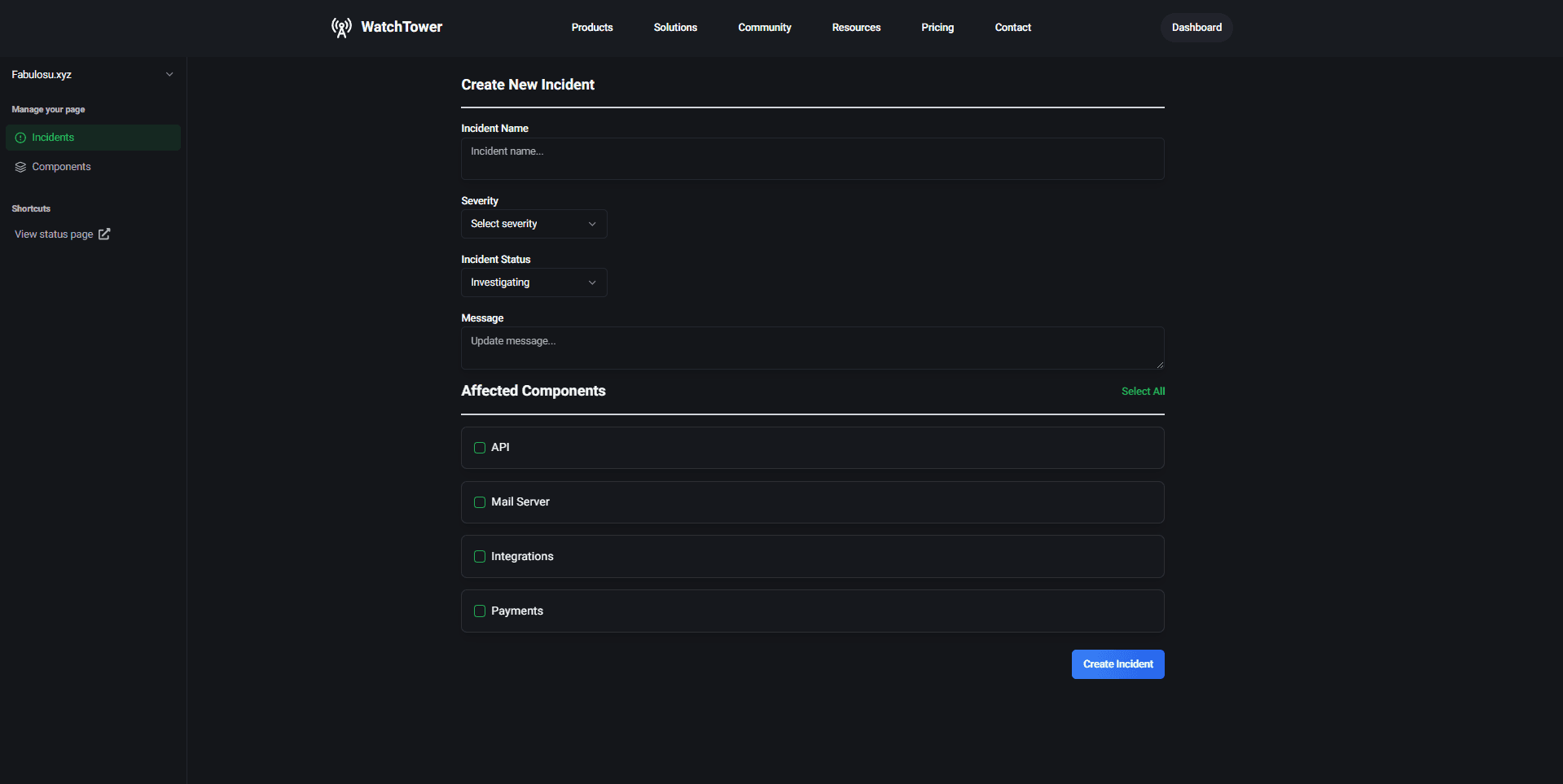The width and height of the screenshot is (1563, 784).
Task: Click the Update message textarea
Action: click(811, 347)
